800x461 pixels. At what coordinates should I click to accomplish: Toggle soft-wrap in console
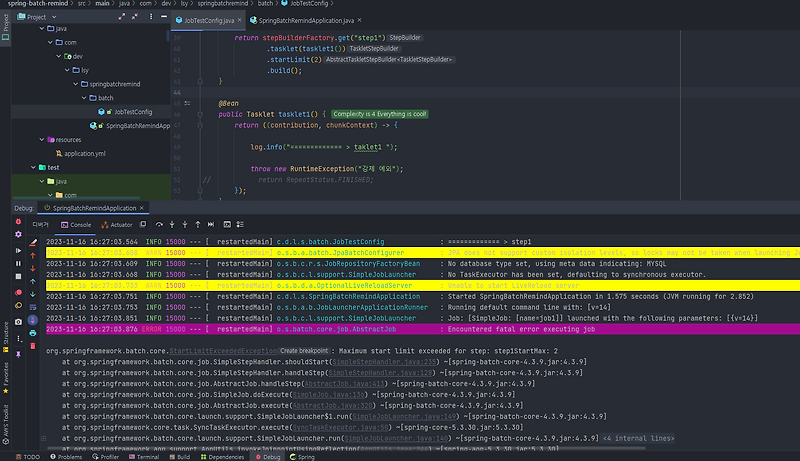(33, 308)
